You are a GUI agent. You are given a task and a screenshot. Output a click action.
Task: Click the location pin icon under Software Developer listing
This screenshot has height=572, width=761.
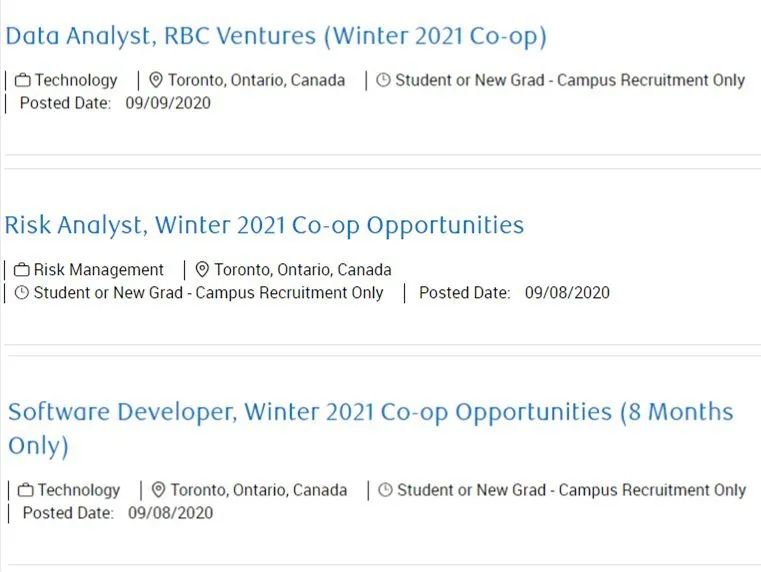click(158, 490)
